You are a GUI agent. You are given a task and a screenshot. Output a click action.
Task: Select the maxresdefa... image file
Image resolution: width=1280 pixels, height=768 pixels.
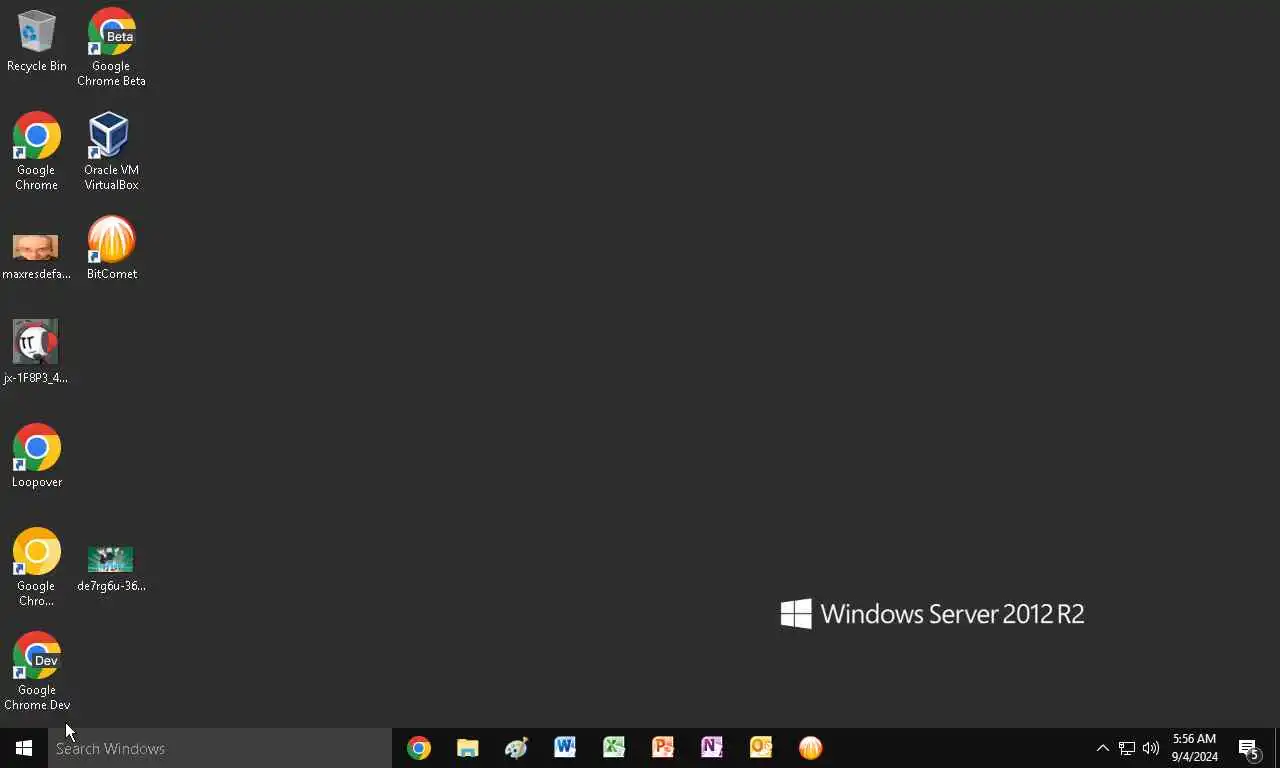click(37, 256)
